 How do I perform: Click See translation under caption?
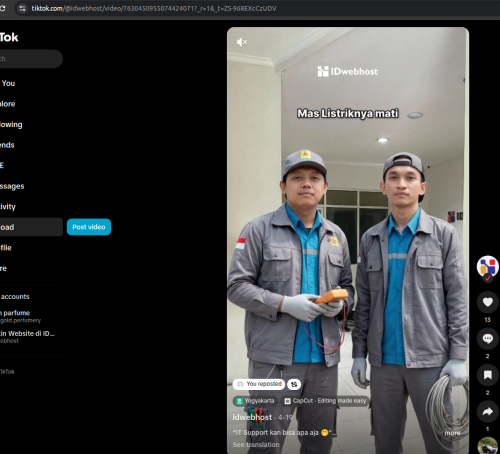coord(256,444)
